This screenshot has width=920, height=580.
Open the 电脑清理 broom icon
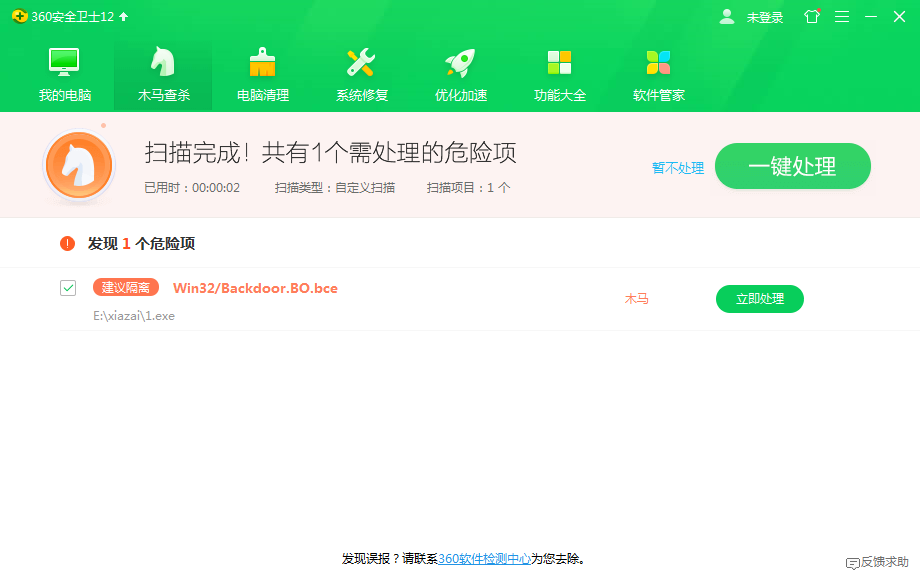[262, 62]
